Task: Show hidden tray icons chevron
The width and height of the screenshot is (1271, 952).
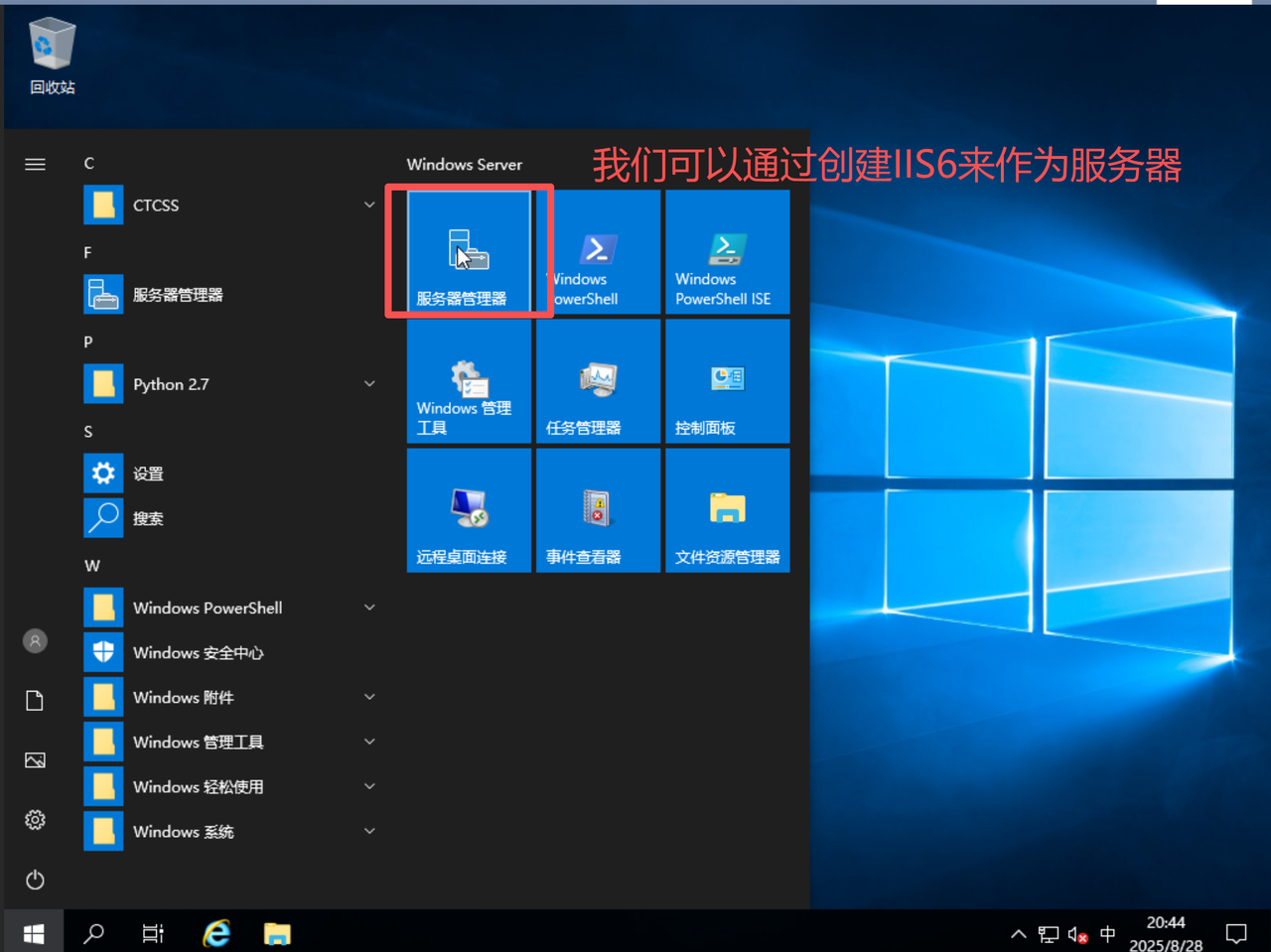Action: (x=1018, y=934)
